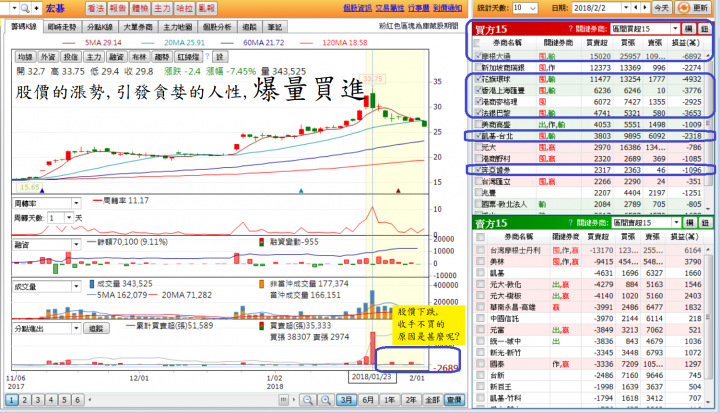This screenshot has height=413, width=720.
Task: Zoom in chart with plus magnifier
Action: pos(326,400)
